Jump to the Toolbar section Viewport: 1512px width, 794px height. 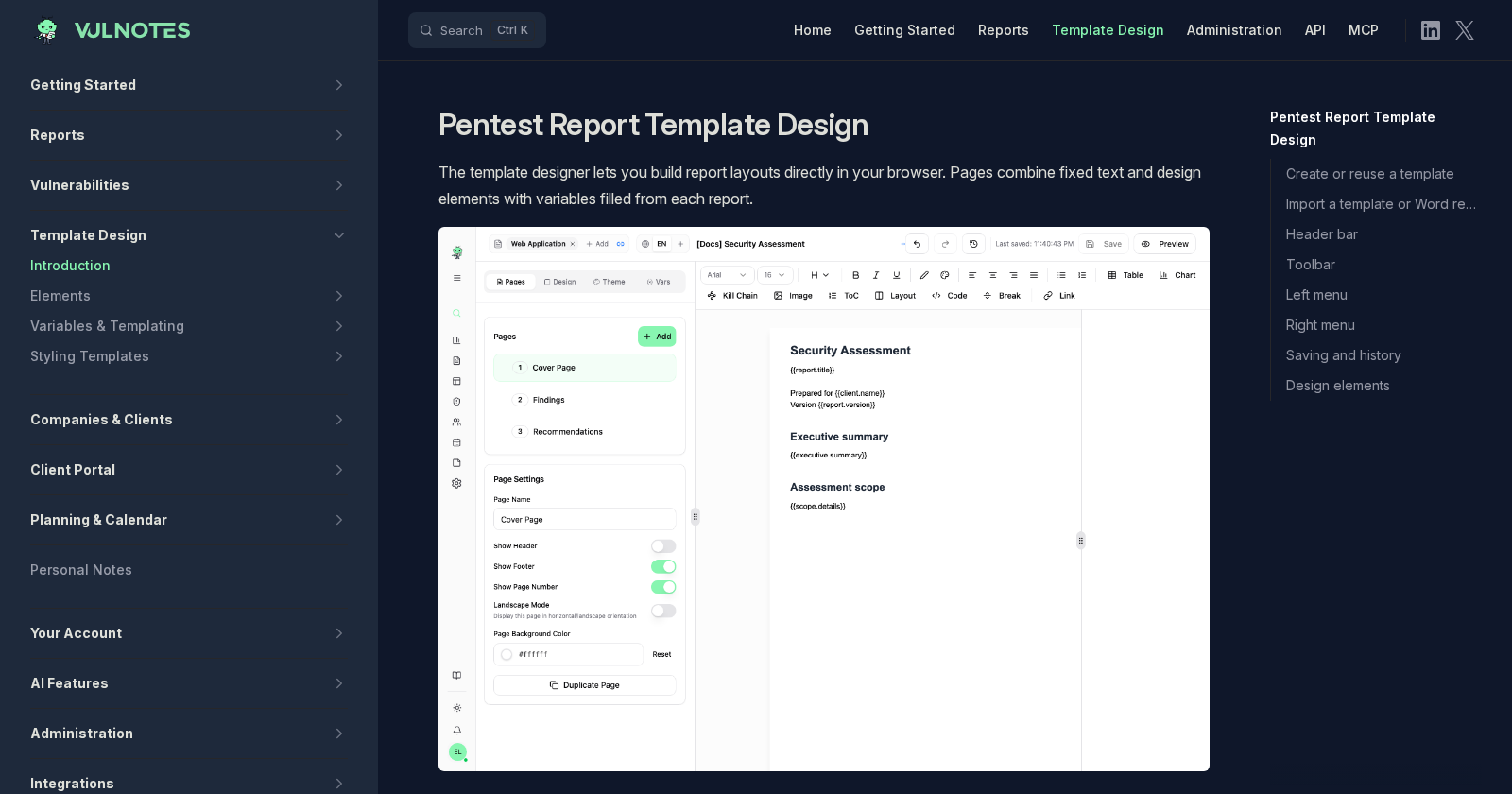tap(1310, 265)
